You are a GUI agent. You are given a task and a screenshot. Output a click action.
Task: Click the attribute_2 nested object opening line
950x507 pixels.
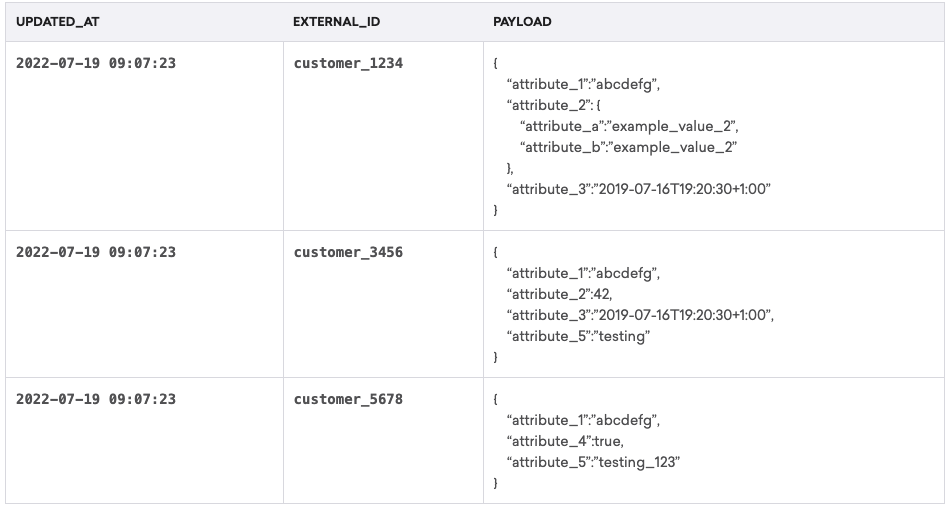(554, 105)
